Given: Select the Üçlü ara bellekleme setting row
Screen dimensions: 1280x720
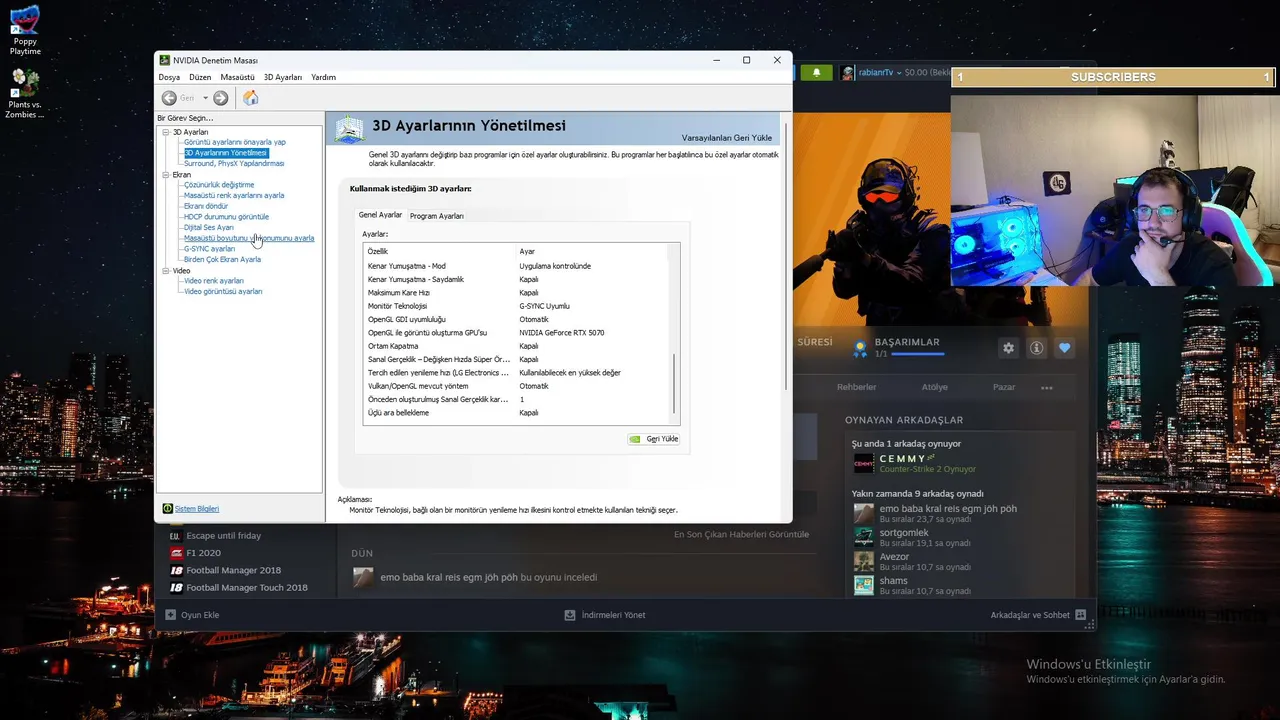Looking at the screenshot, I should point(517,413).
